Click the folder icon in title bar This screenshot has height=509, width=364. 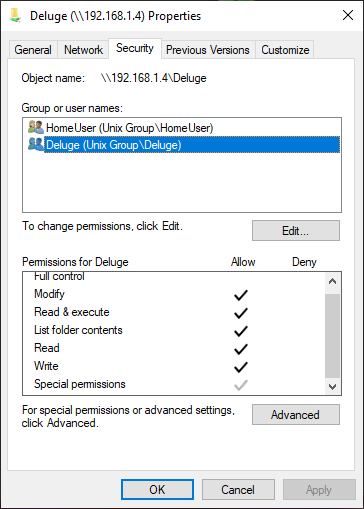[15, 16]
